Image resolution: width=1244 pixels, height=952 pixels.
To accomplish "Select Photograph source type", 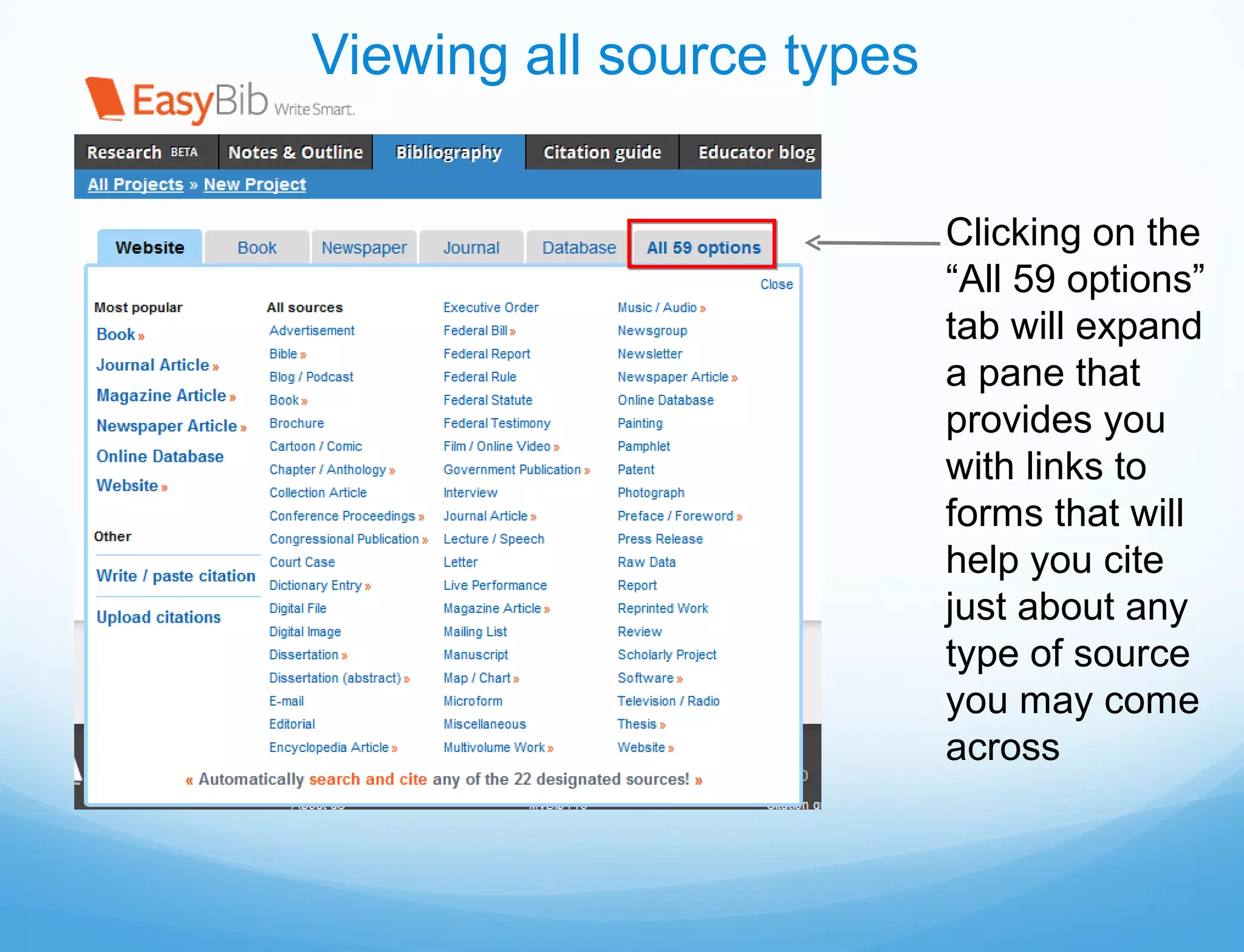I will coord(651,493).
